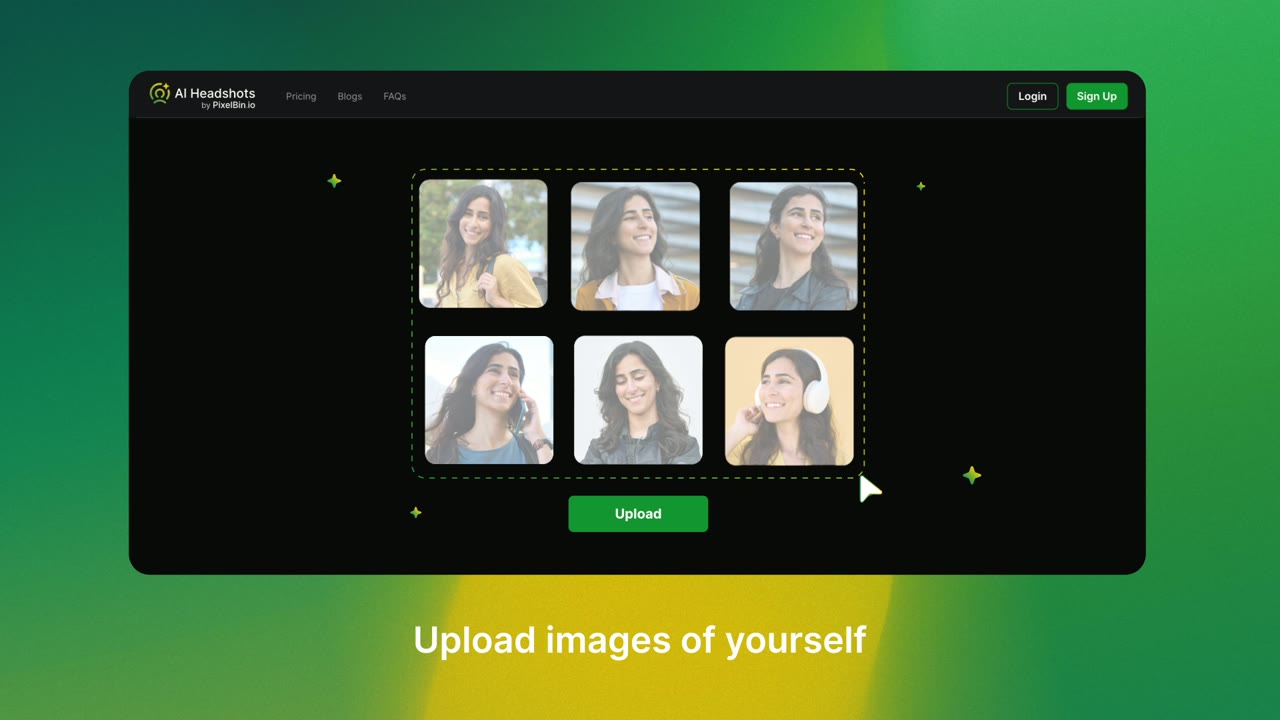Select the photo of the woman looking down, eyes closed
The width and height of the screenshot is (1280, 720).
click(x=638, y=400)
